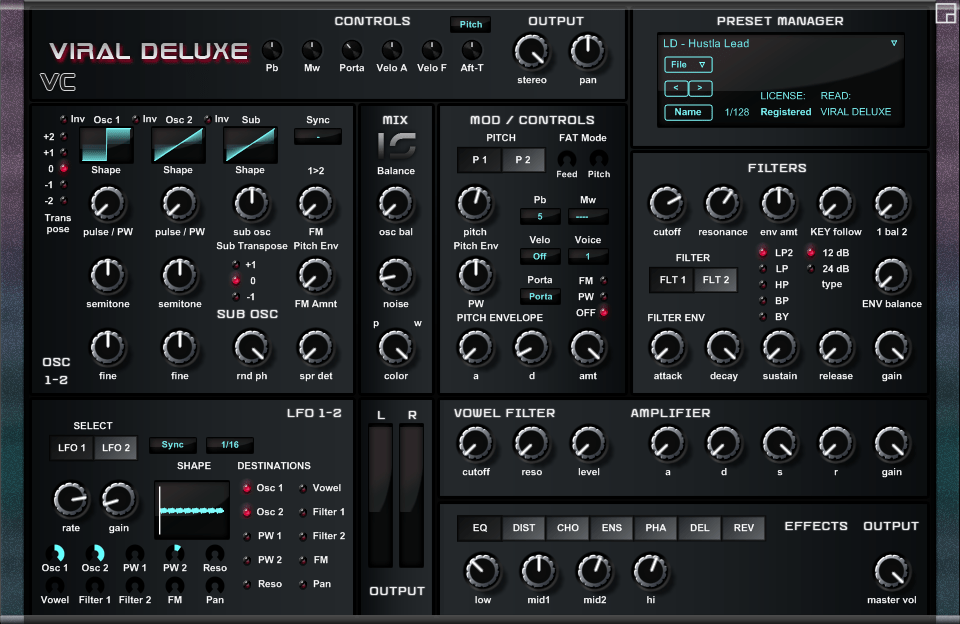
Task: Toggle the Osc 2 Inv LED
Action: pyautogui.click(x=135, y=119)
